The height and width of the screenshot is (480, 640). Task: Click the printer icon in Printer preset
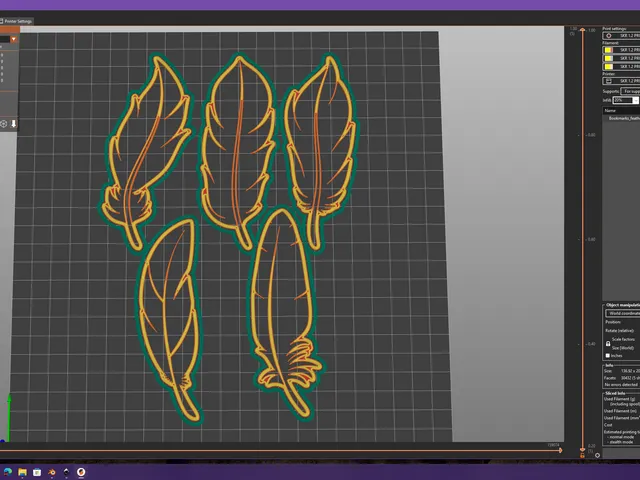pos(609,81)
